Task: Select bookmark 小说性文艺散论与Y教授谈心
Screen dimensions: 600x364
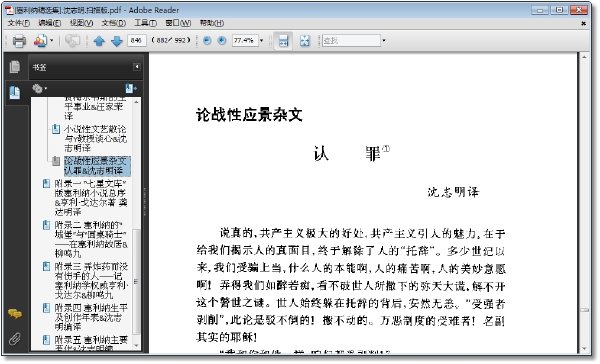Action: [96, 138]
